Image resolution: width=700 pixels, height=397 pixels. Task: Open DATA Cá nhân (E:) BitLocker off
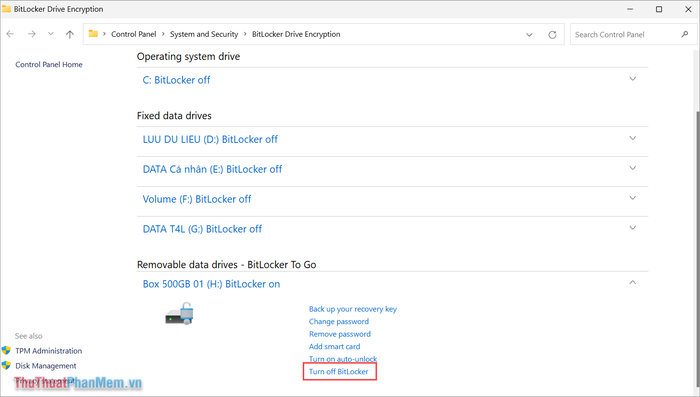coord(212,169)
